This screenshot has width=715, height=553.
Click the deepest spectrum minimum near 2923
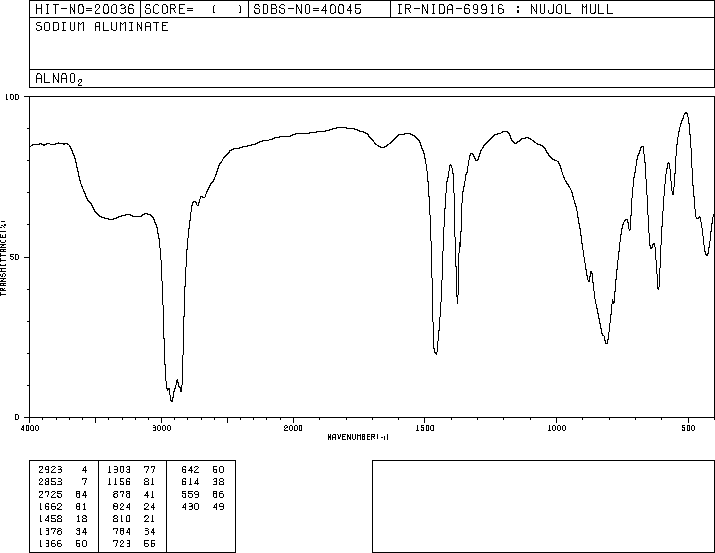point(171,401)
